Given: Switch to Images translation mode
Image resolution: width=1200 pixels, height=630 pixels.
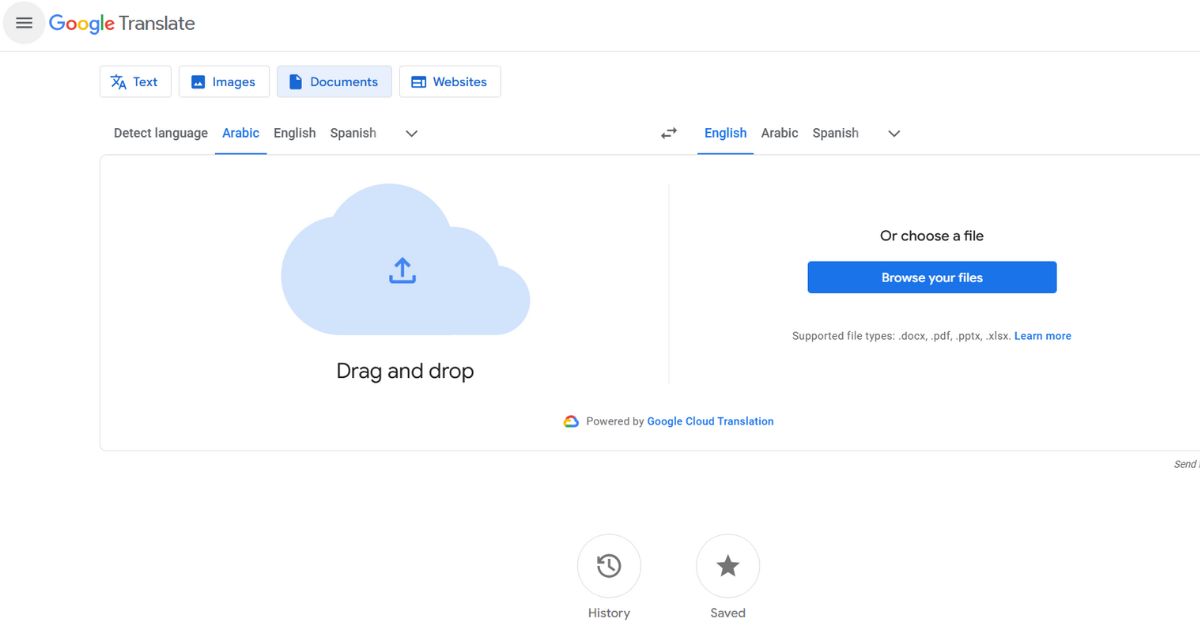Looking at the screenshot, I should [x=224, y=82].
